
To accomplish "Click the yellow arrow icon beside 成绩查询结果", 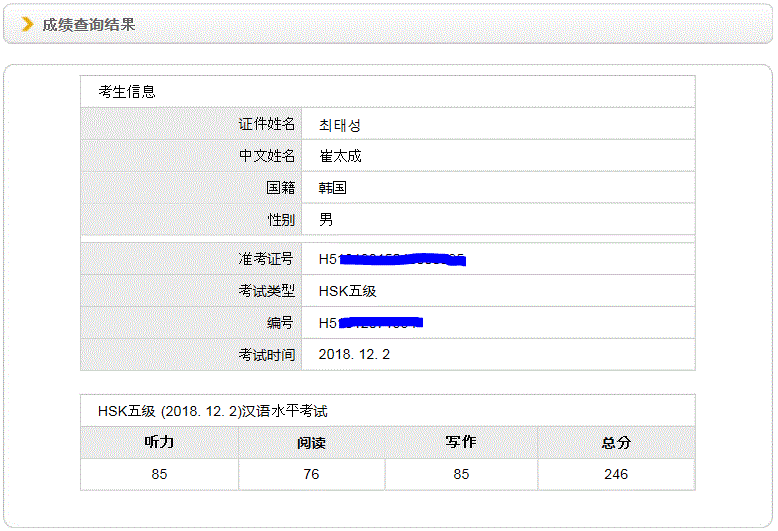I will tap(27, 24).
